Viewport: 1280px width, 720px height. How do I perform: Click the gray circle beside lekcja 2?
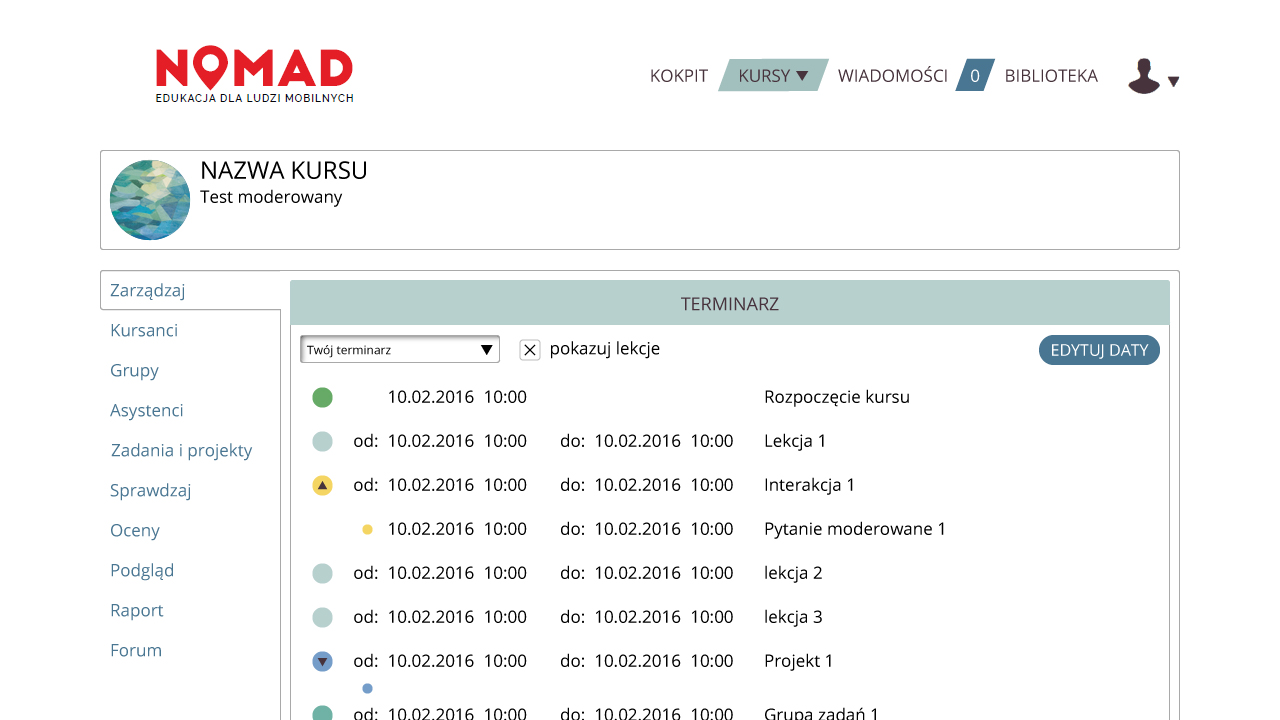click(322, 573)
